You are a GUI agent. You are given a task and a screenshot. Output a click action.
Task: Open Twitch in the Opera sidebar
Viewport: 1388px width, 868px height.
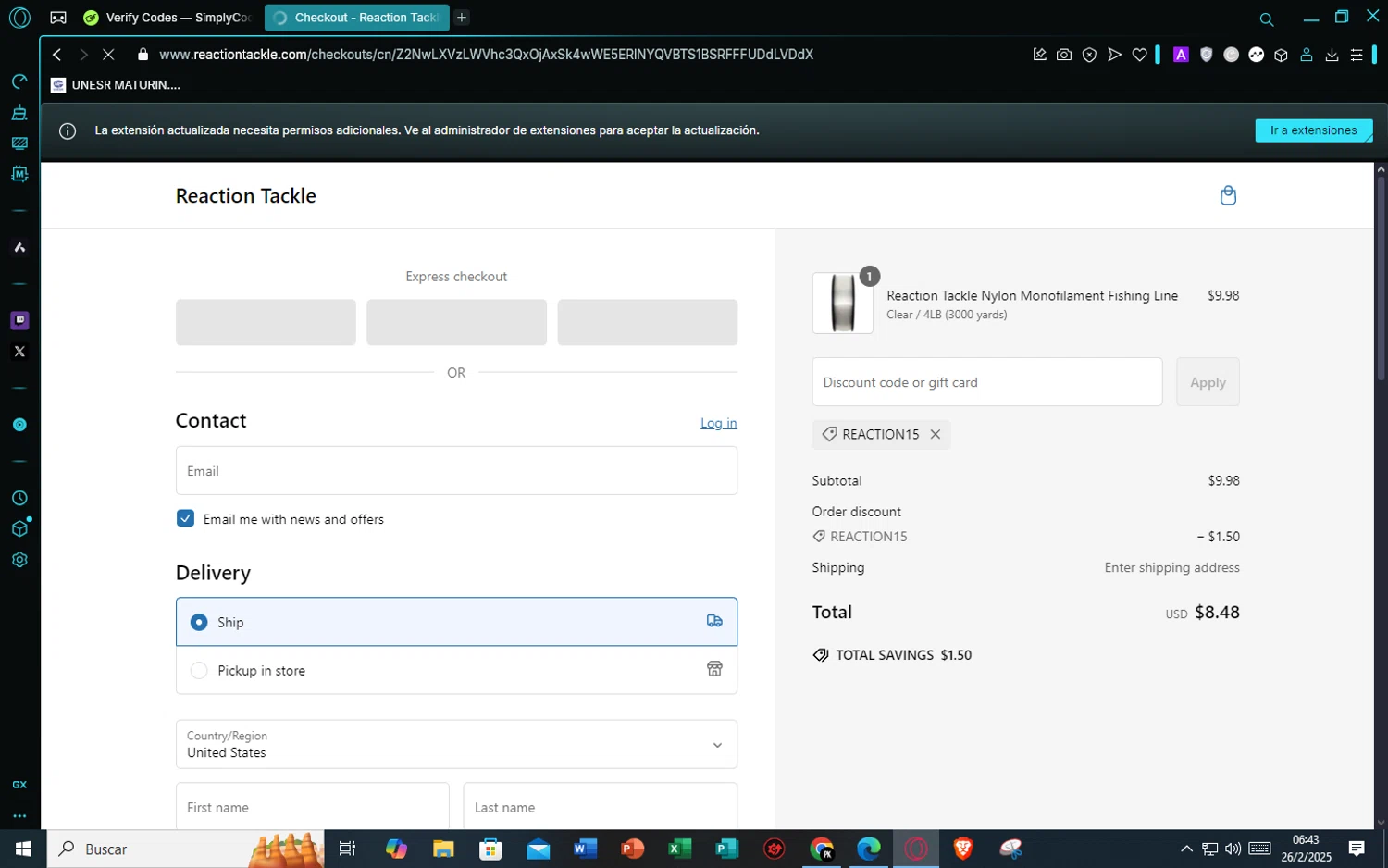coord(19,320)
